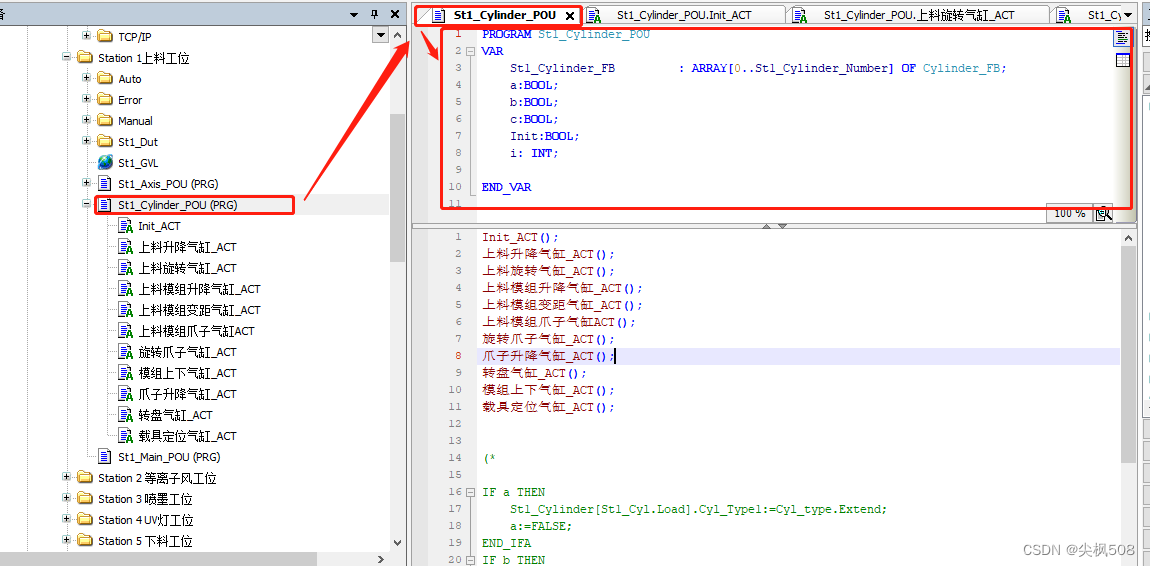This screenshot has width=1150, height=566.
Task: Select St1_Axis_POU (PRG) in the tree
Action: 168,183
